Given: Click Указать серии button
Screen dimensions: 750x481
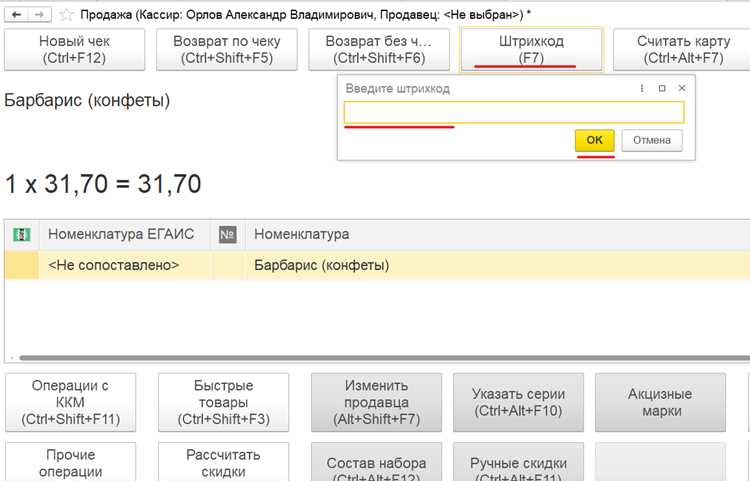Looking at the screenshot, I should pos(518,403).
